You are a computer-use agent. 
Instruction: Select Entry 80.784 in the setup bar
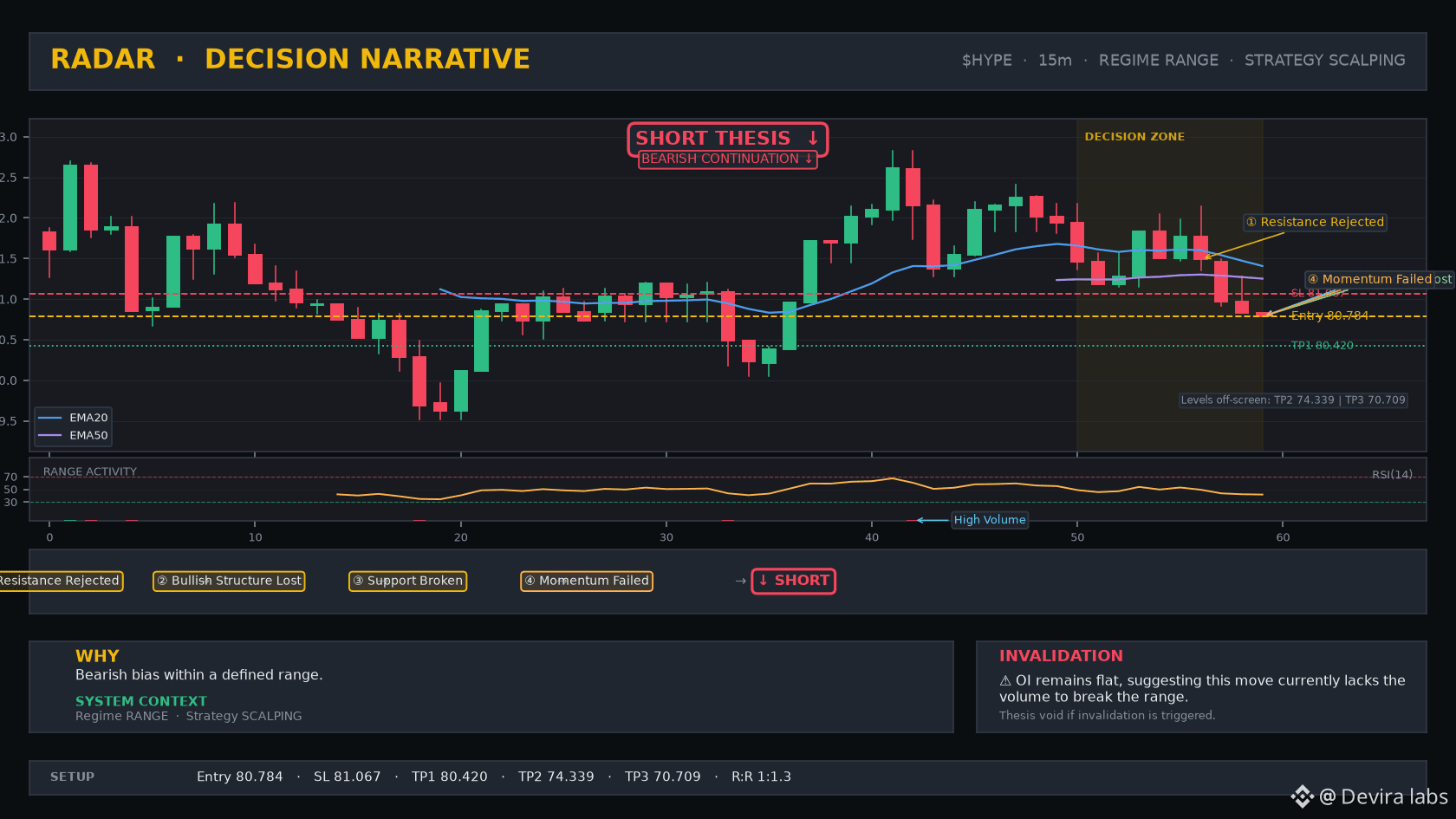point(240,777)
